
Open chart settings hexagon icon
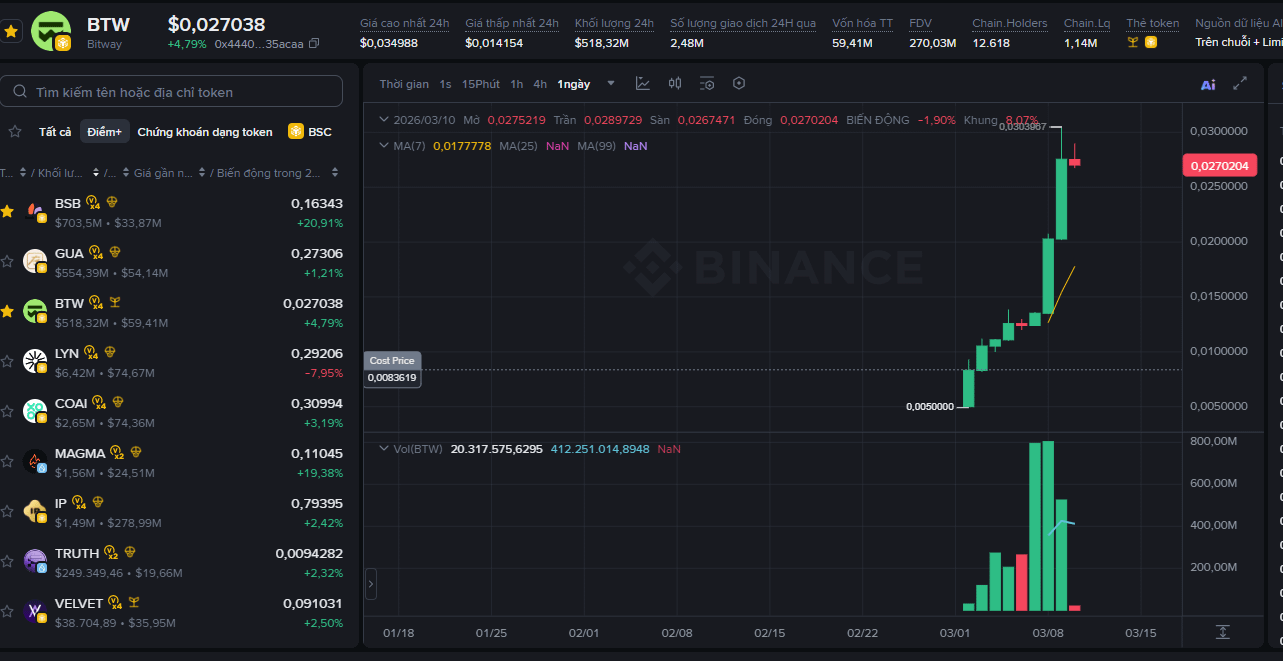tap(739, 83)
